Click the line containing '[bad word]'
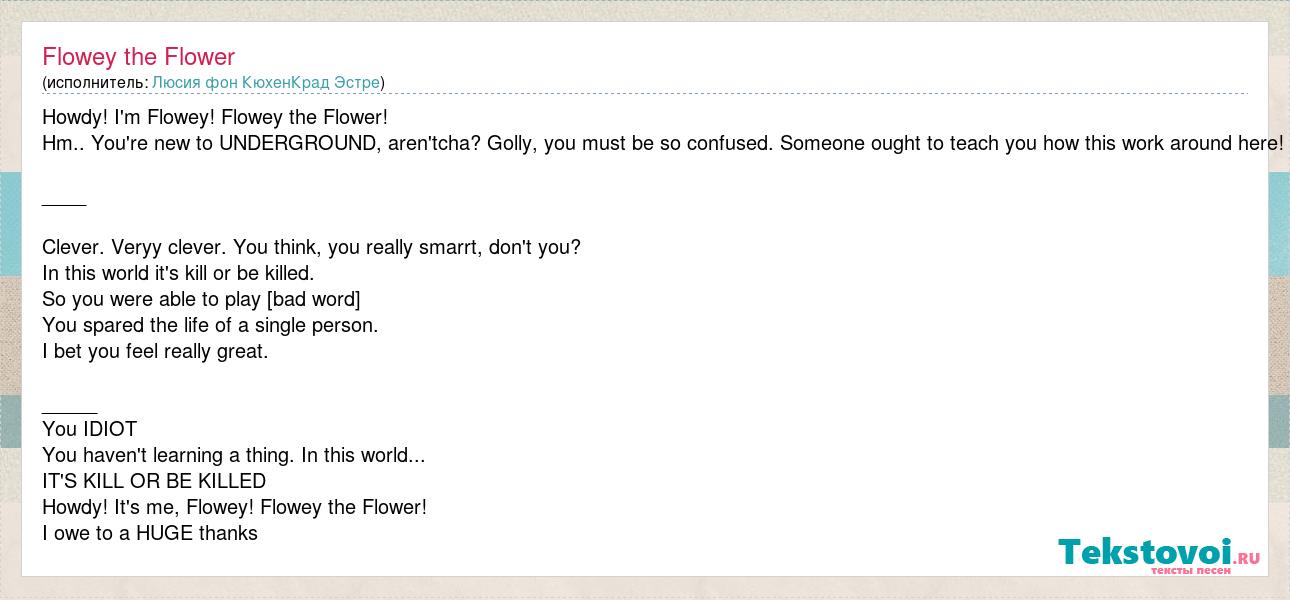Viewport: 1290px width, 600px height. click(x=201, y=299)
